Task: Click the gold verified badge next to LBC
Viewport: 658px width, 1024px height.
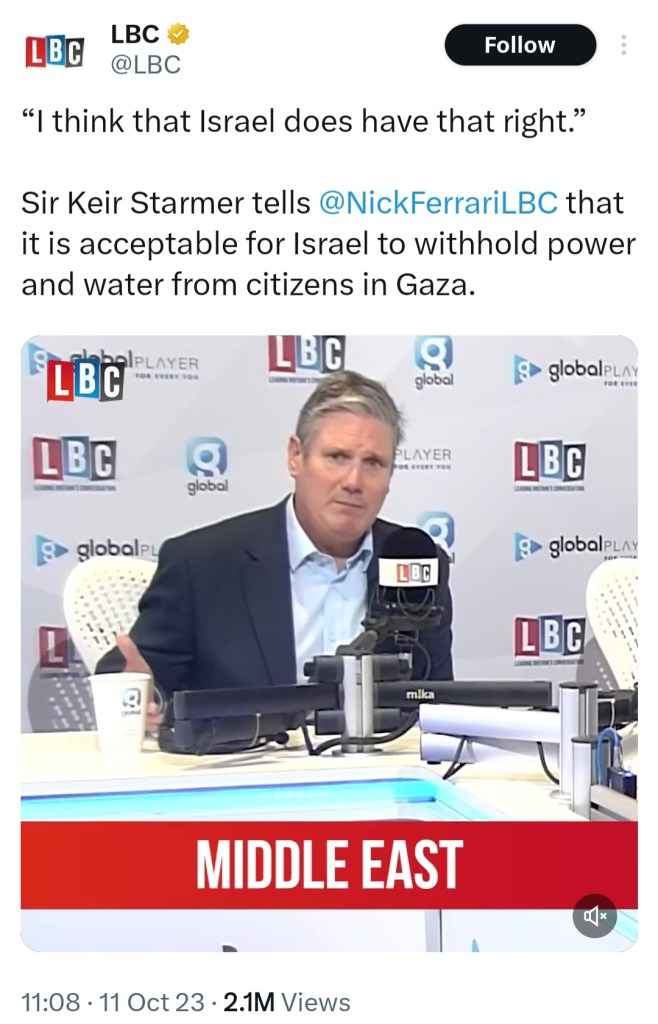Action: tap(178, 34)
